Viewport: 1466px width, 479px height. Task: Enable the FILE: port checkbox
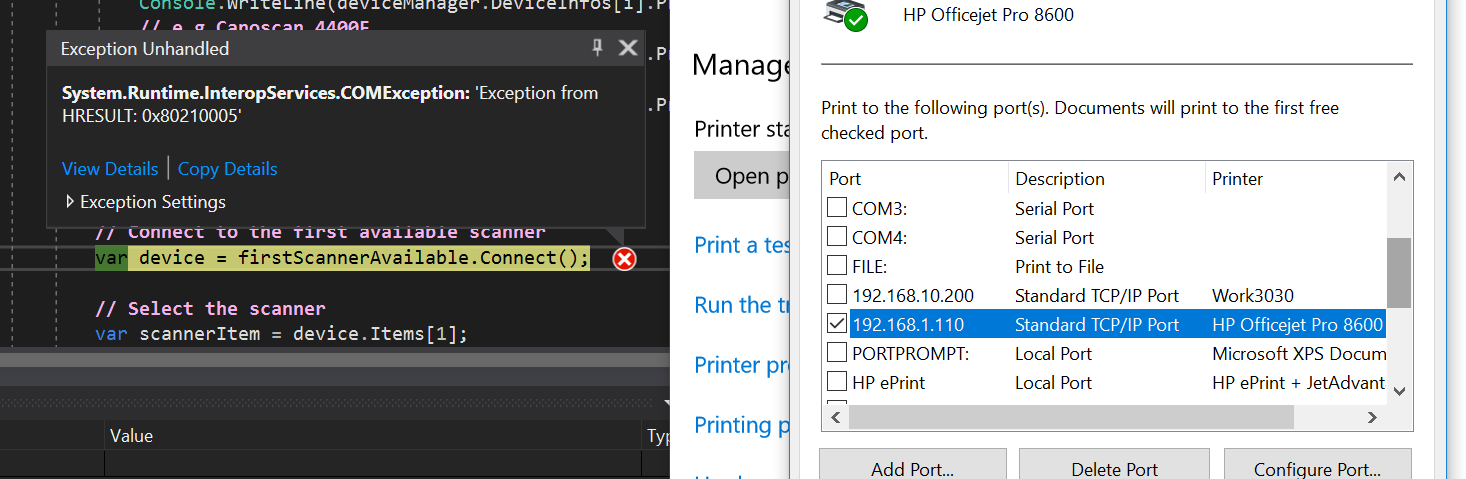pyautogui.click(x=837, y=267)
